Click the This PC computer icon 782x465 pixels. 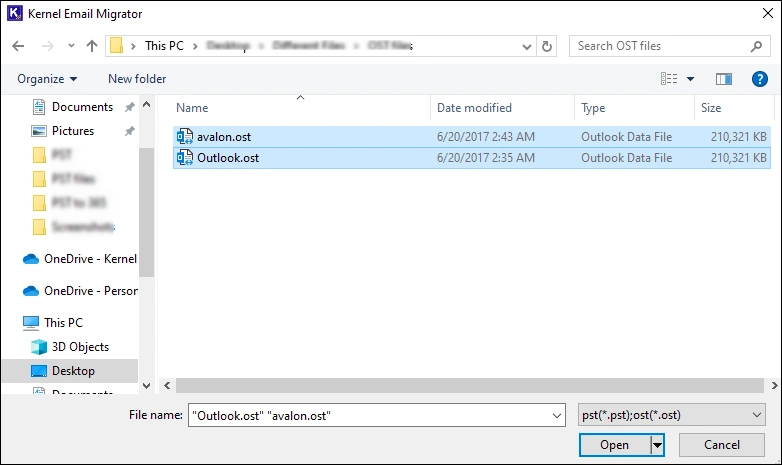30,323
